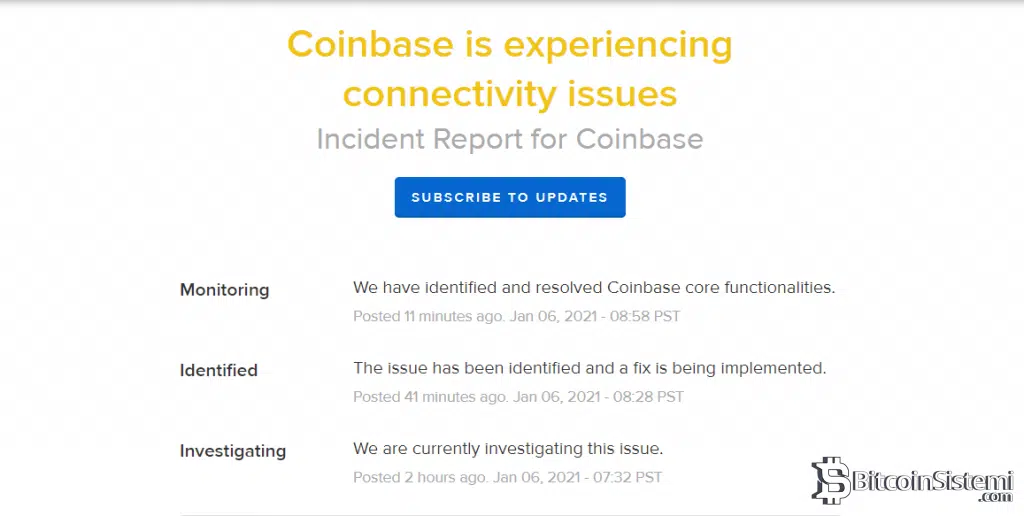Select the Monitoring status label

tap(224, 290)
